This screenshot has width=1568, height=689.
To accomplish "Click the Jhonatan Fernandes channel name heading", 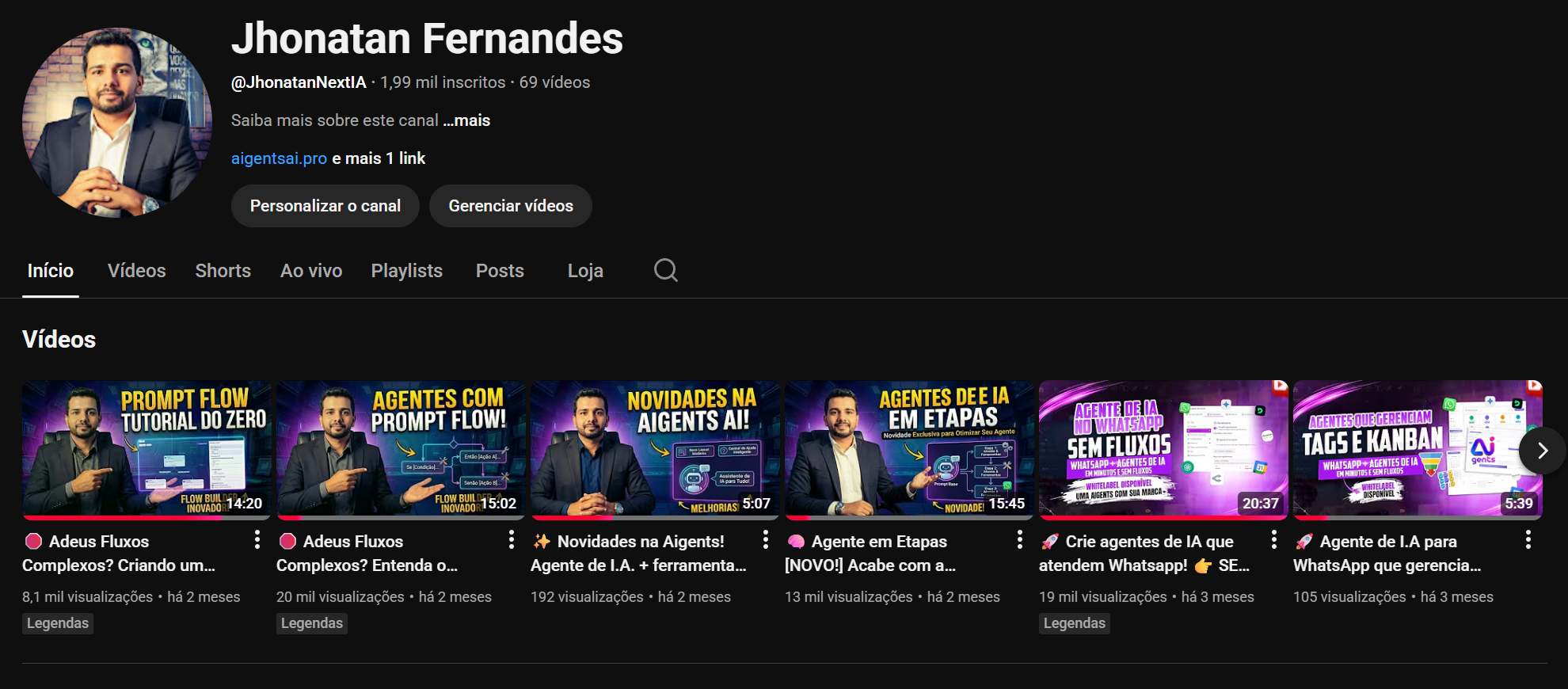I will 427,38.
